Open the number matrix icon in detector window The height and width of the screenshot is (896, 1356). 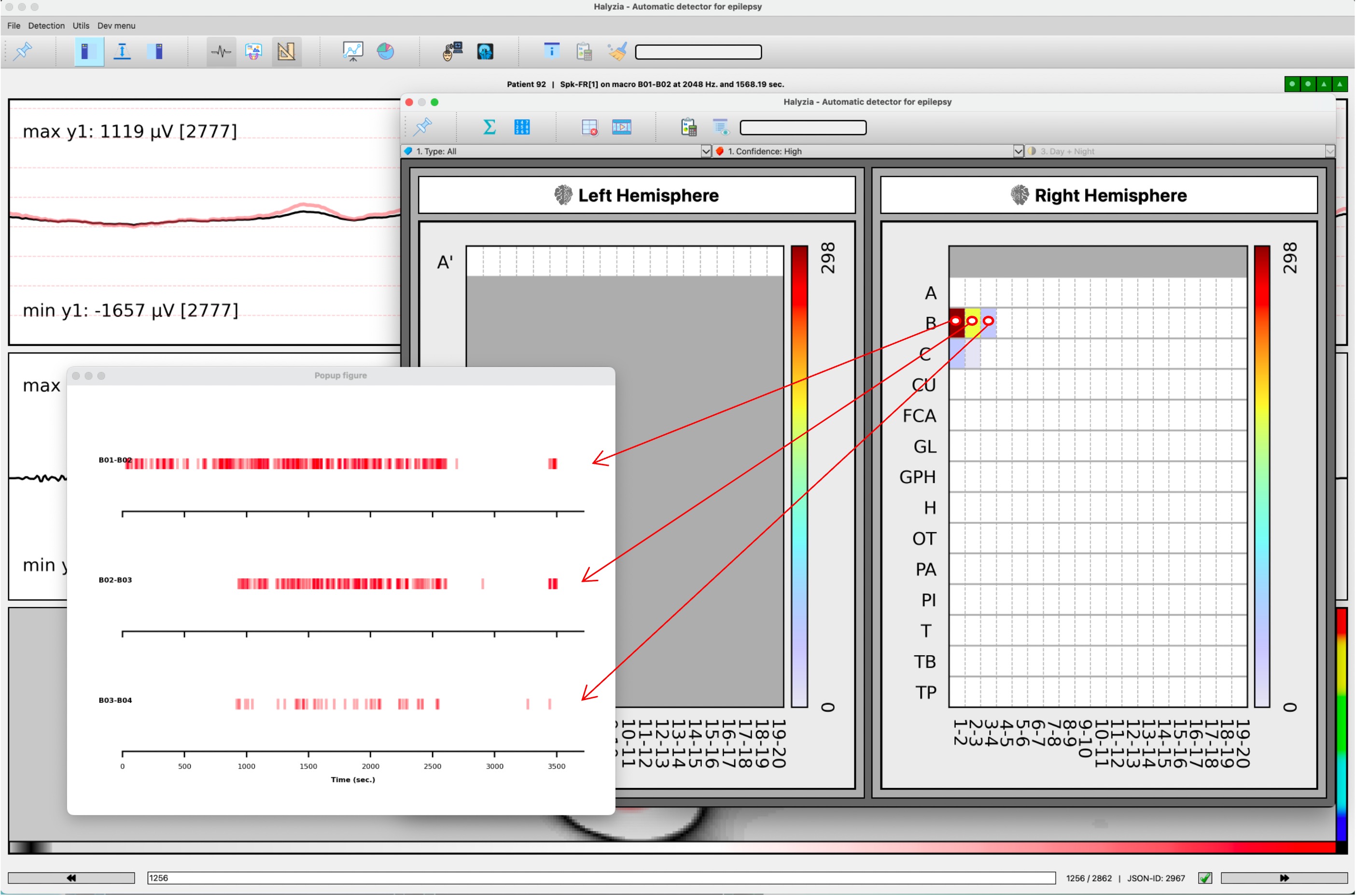[522, 127]
